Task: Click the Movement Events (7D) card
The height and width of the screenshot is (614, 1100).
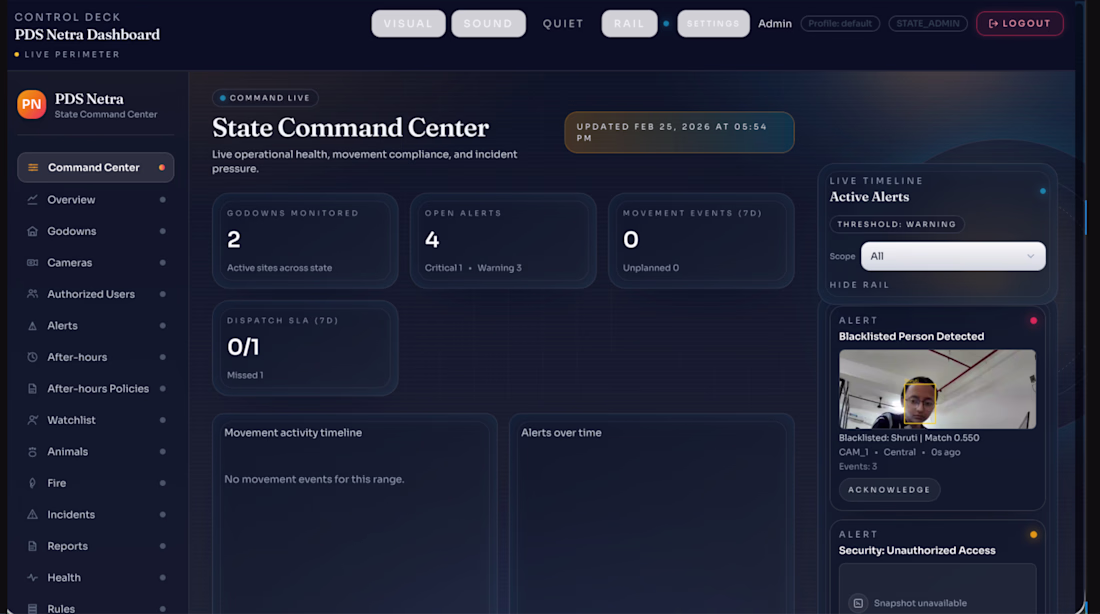Action: point(701,241)
